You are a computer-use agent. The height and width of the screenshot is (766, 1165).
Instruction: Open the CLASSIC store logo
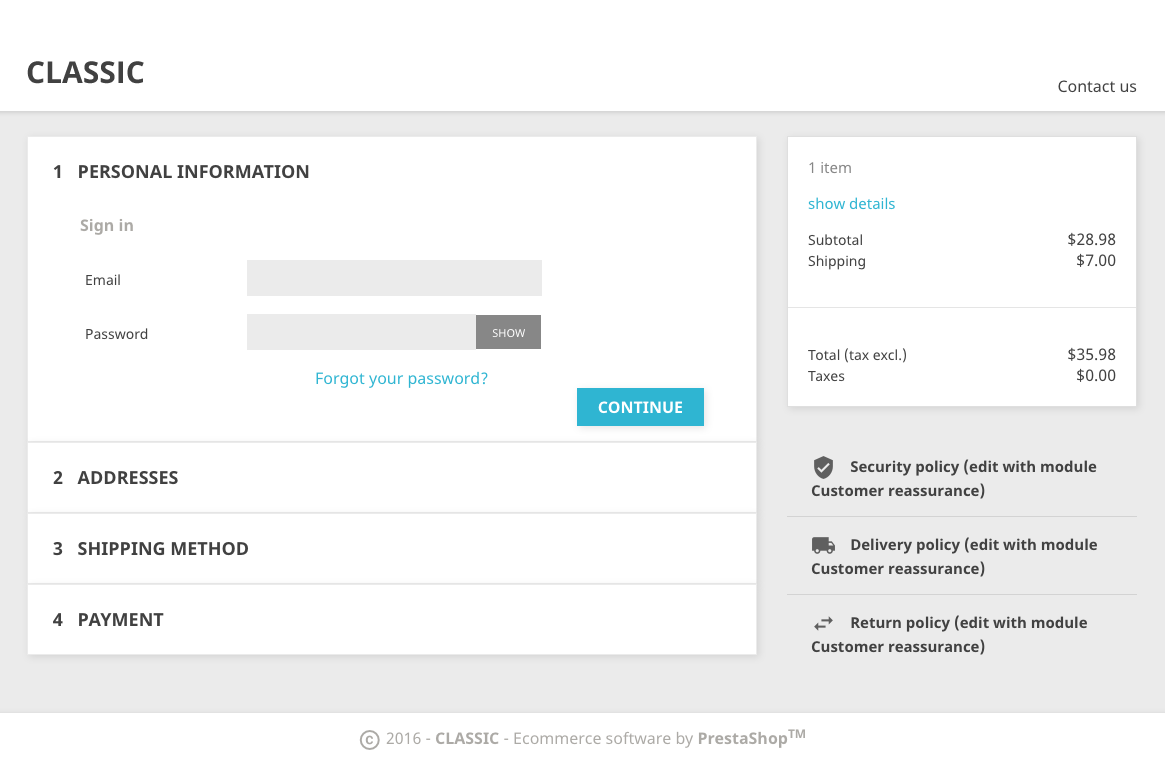tap(86, 73)
